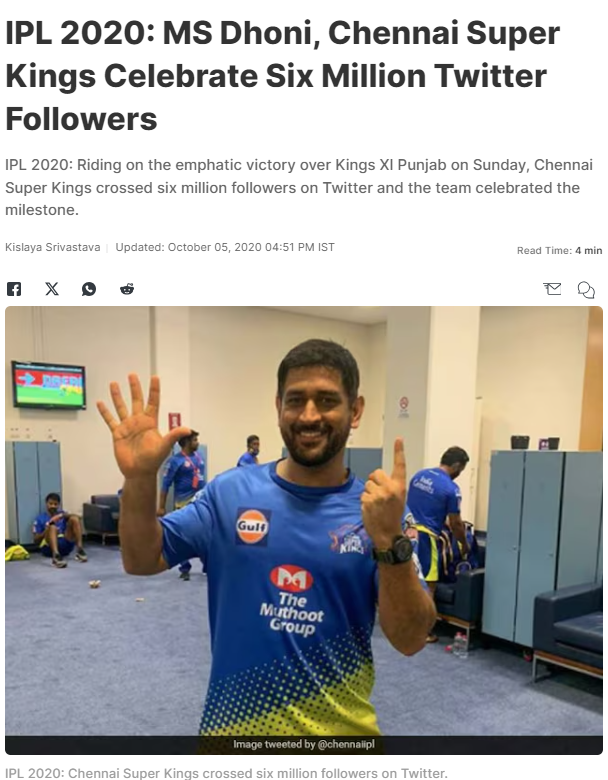Share article via WhatsApp icon
Image resolution: width=608 pixels, height=780 pixels.
tap(89, 289)
